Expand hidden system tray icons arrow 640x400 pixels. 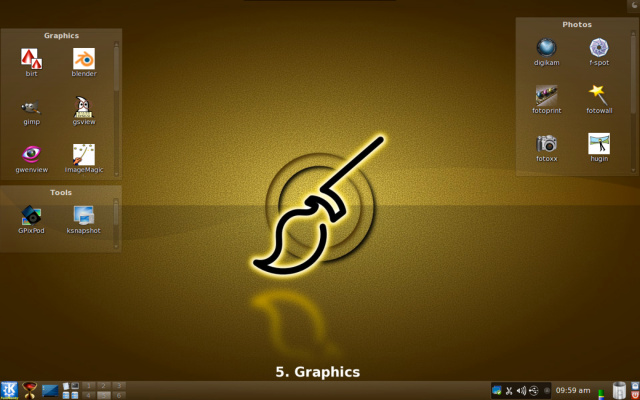(547, 391)
